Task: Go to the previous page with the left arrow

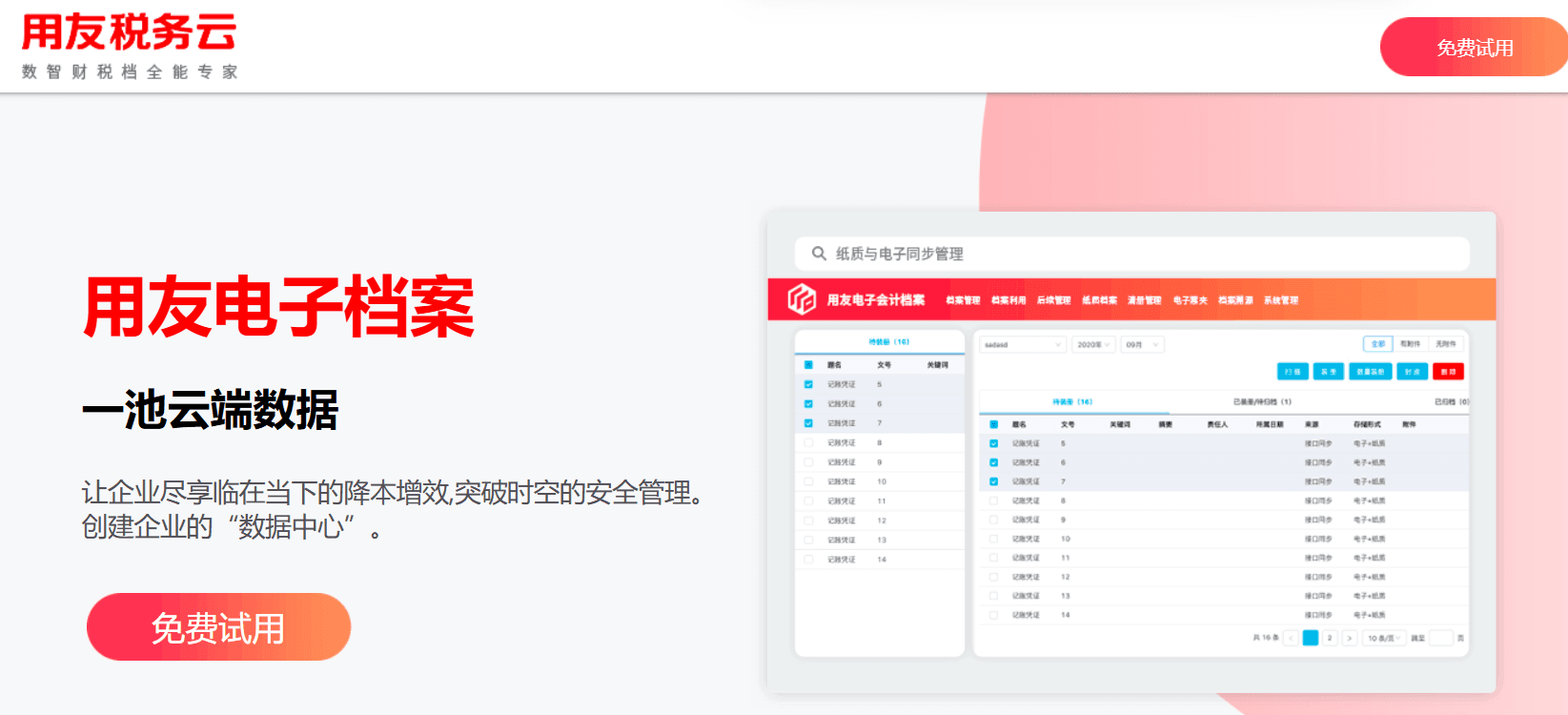Action: [1291, 638]
